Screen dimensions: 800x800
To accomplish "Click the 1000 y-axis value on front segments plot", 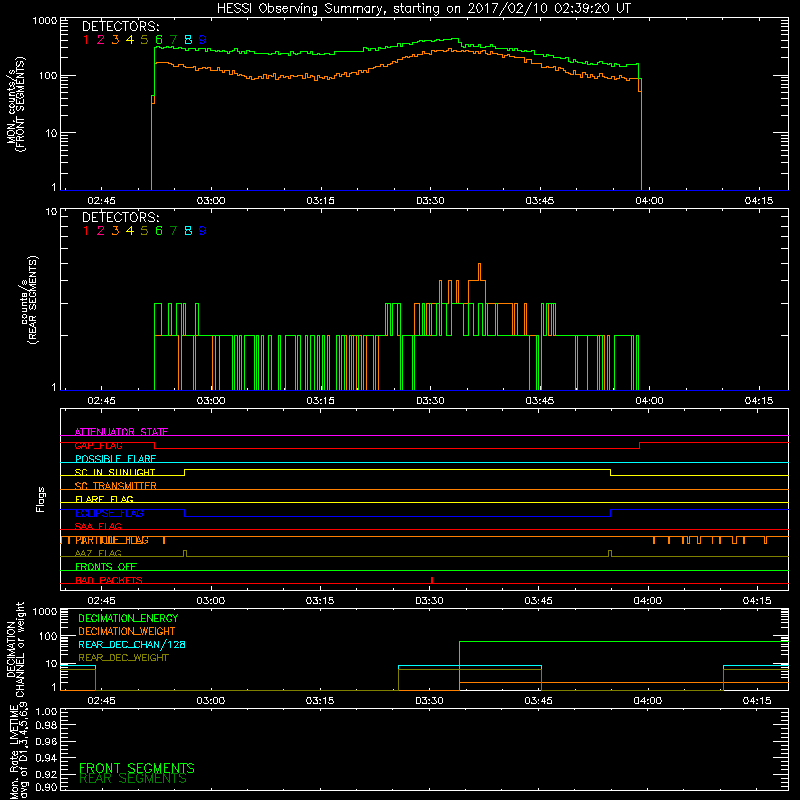I will (x=45, y=21).
